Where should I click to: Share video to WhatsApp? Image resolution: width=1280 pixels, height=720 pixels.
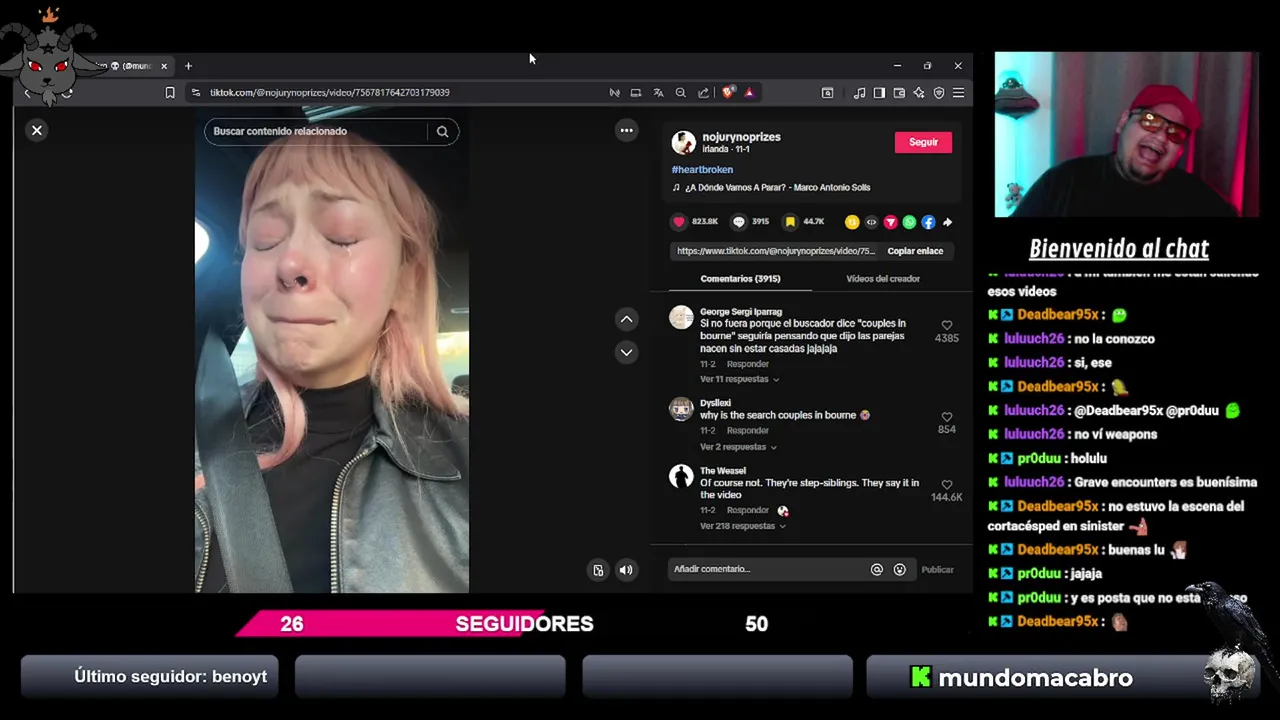[x=909, y=222]
